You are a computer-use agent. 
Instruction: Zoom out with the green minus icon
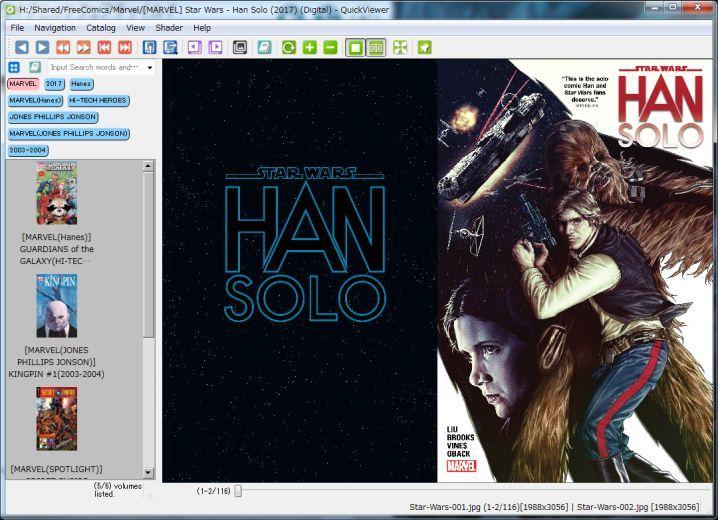point(330,47)
